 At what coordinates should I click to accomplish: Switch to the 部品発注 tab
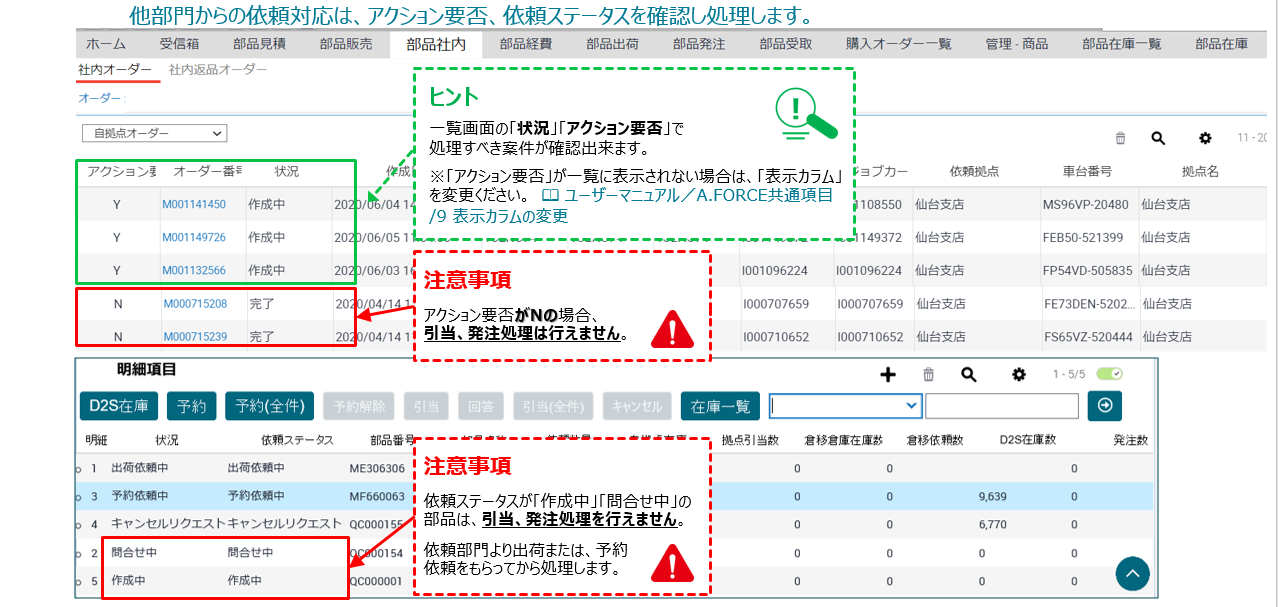tap(699, 44)
